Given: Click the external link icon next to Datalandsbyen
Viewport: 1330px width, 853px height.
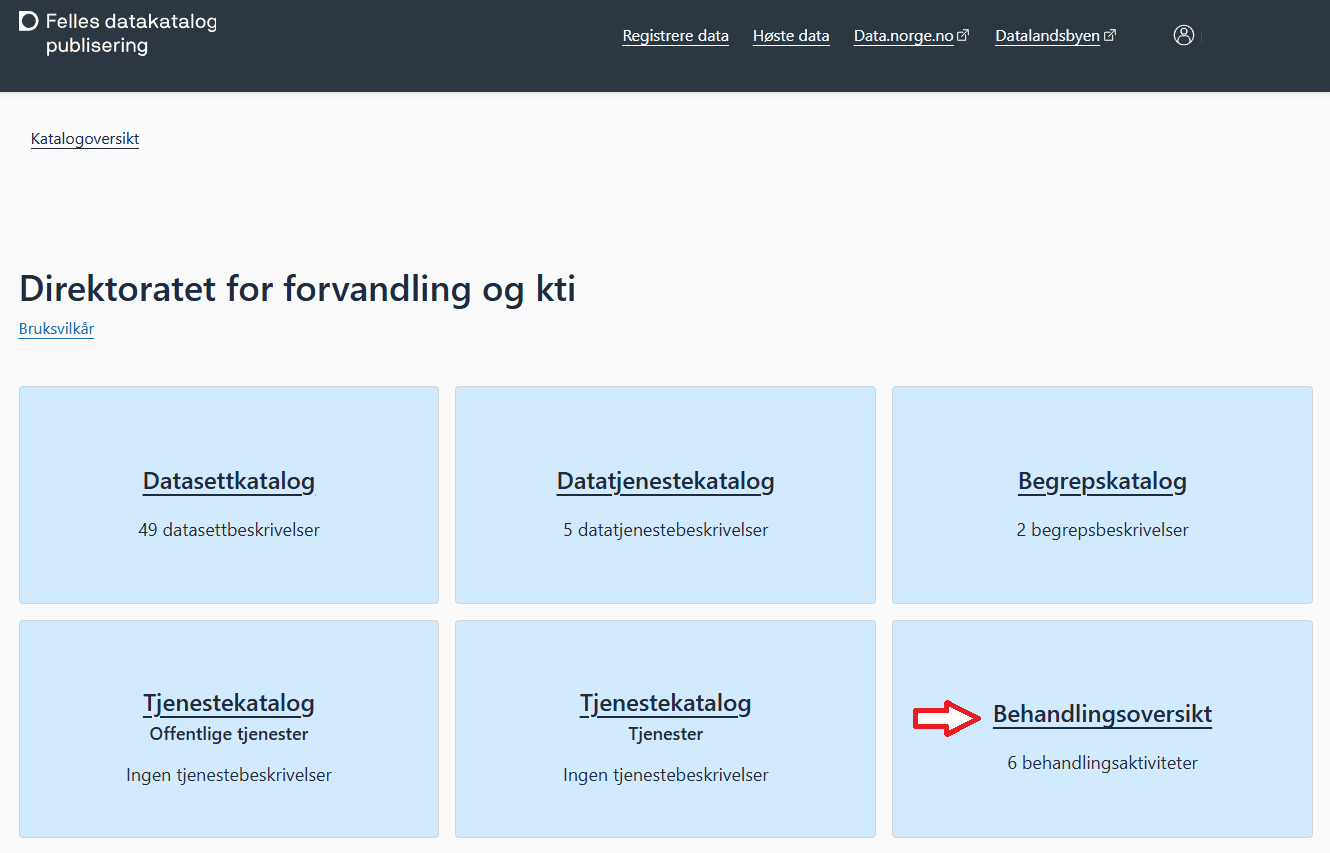Looking at the screenshot, I should click(1110, 35).
